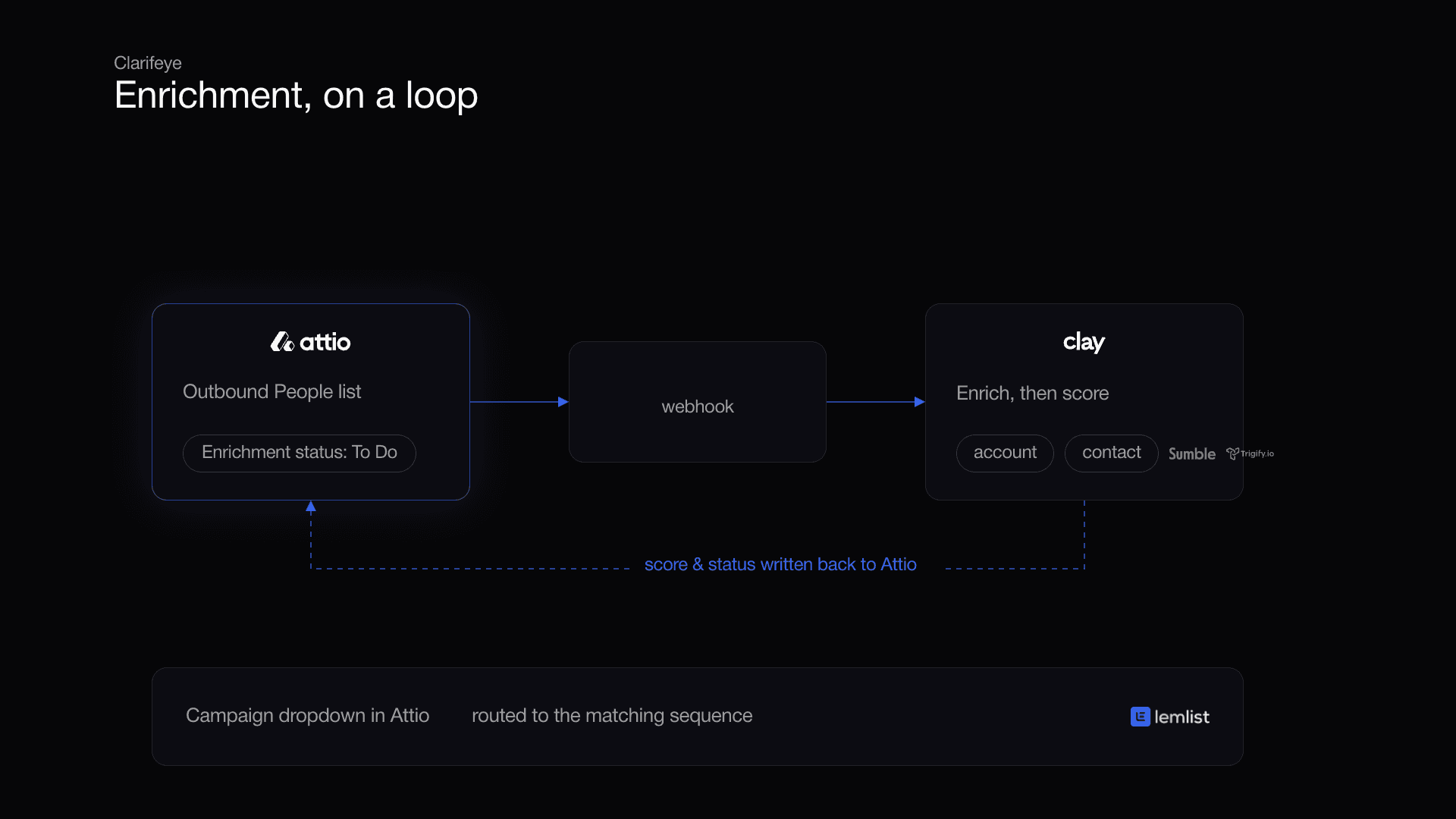Screen dimensions: 1456x819
Task: Click 'score & status written back to Attio' label
Action: coord(780,564)
